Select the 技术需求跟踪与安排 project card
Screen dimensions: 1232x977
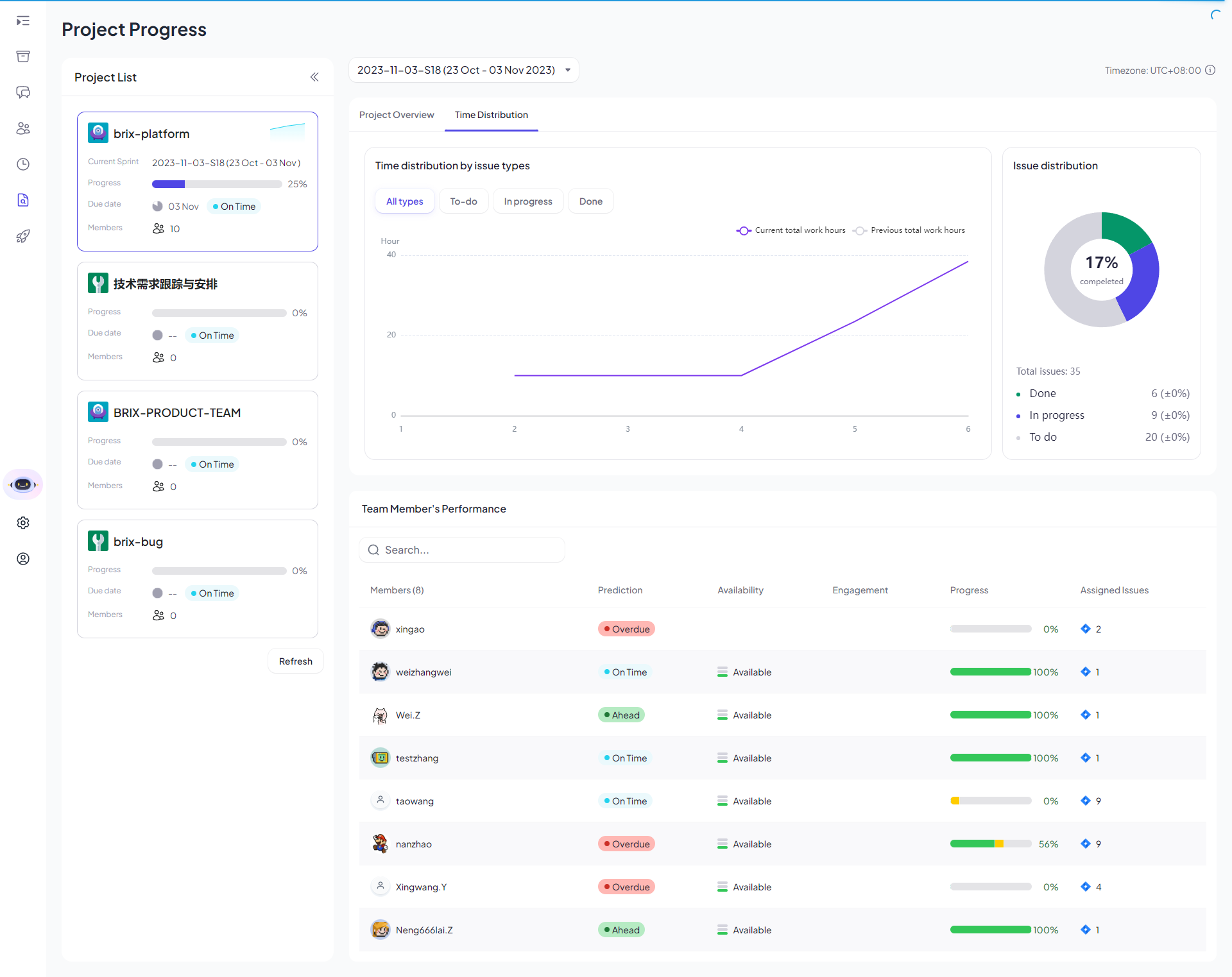pos(198,321)
